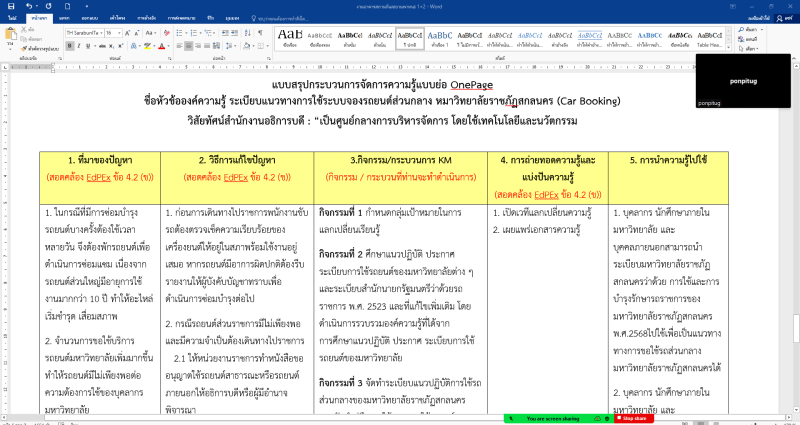The width and height of the screenshot is (800, 425).
Task: Open the File tab
Action: pos(13,18)
